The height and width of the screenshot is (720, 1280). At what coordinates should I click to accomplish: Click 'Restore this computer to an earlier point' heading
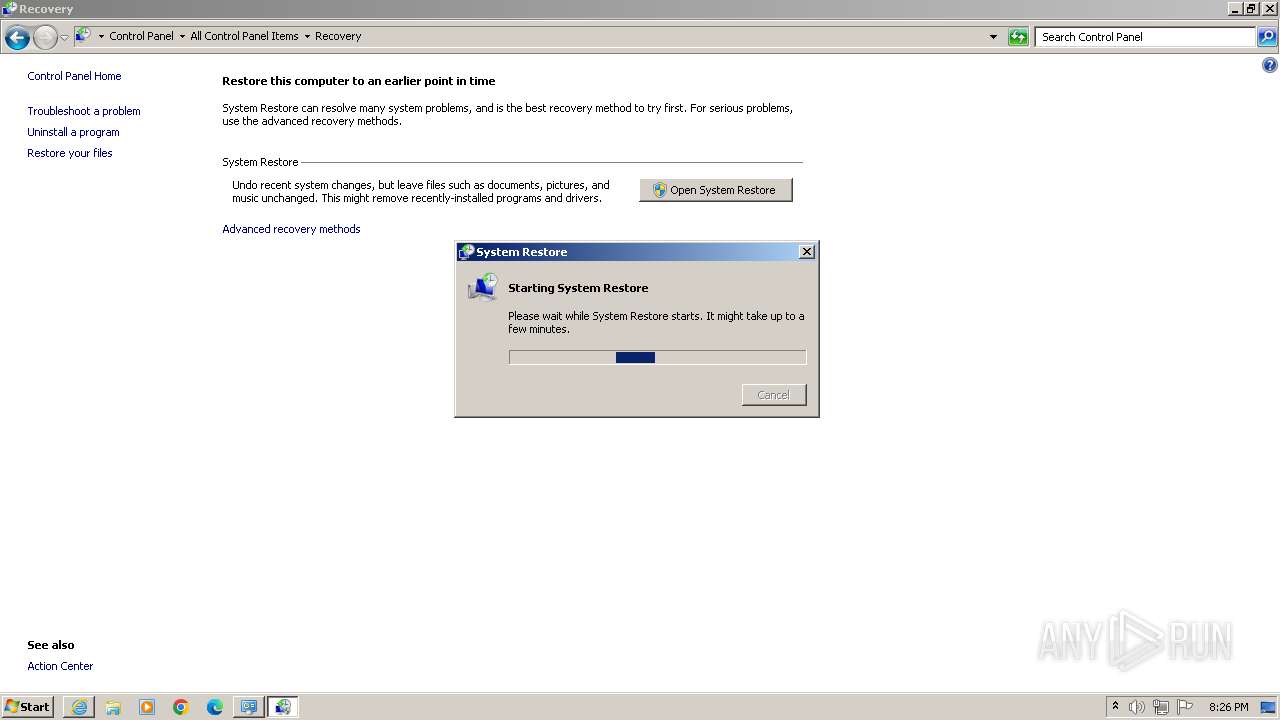(x=358, y=81)
